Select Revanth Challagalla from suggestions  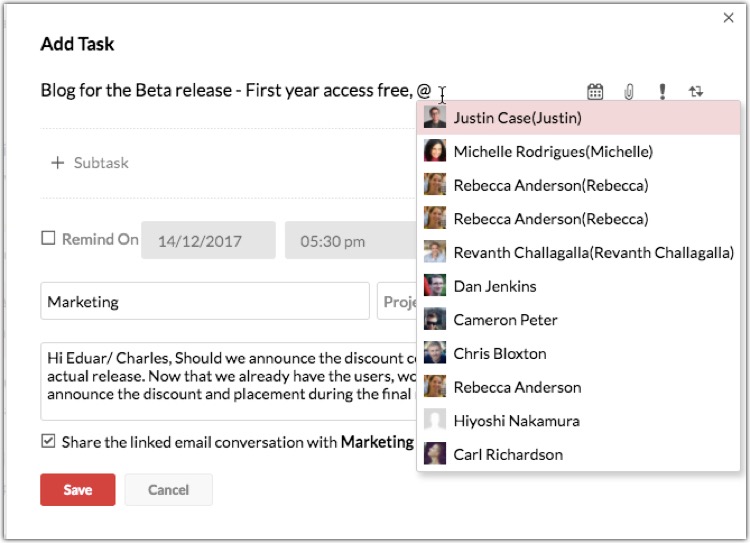pos(593,253)
